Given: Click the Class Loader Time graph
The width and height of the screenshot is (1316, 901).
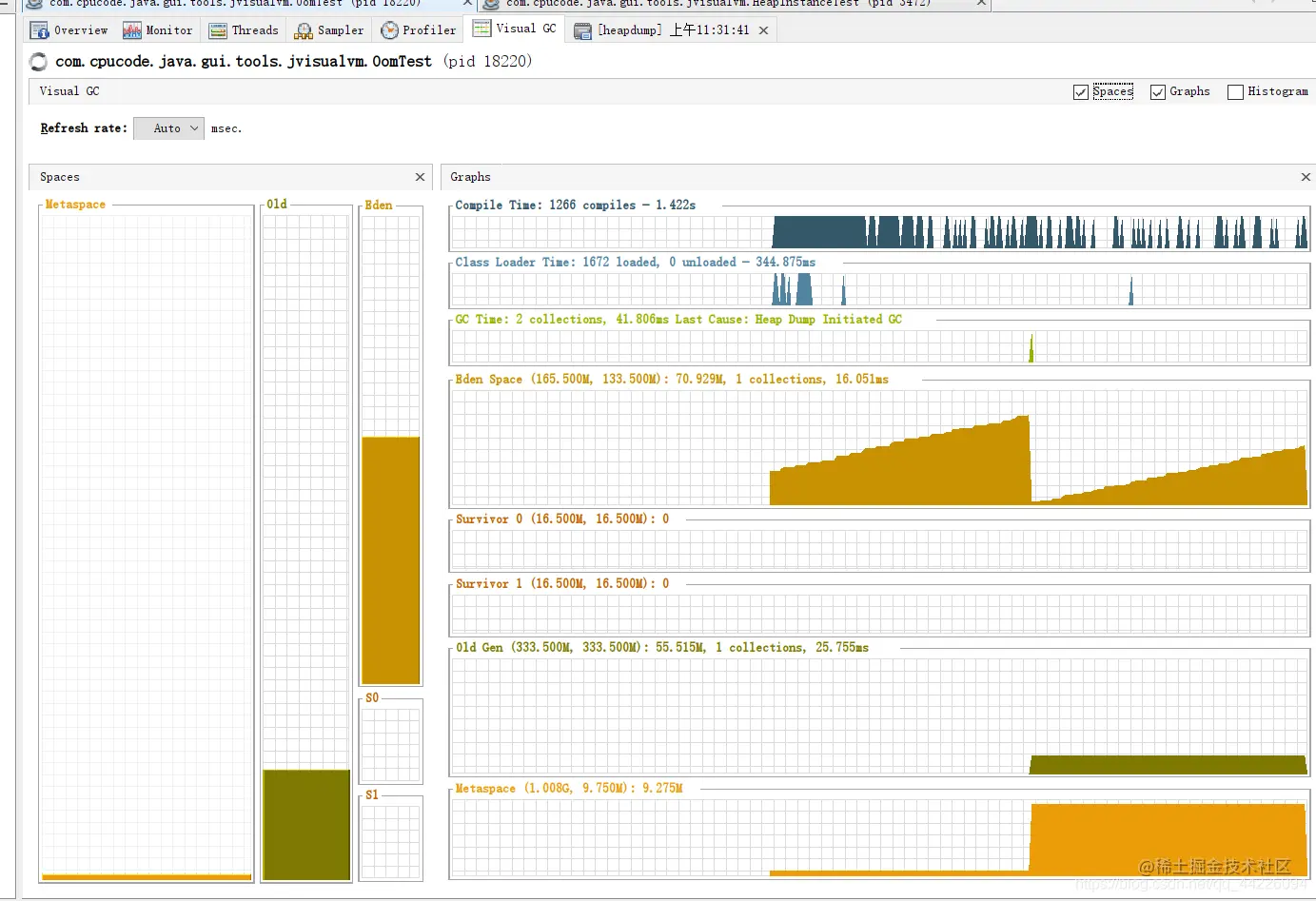Looking at the screenshot, I should coord(880,289).
